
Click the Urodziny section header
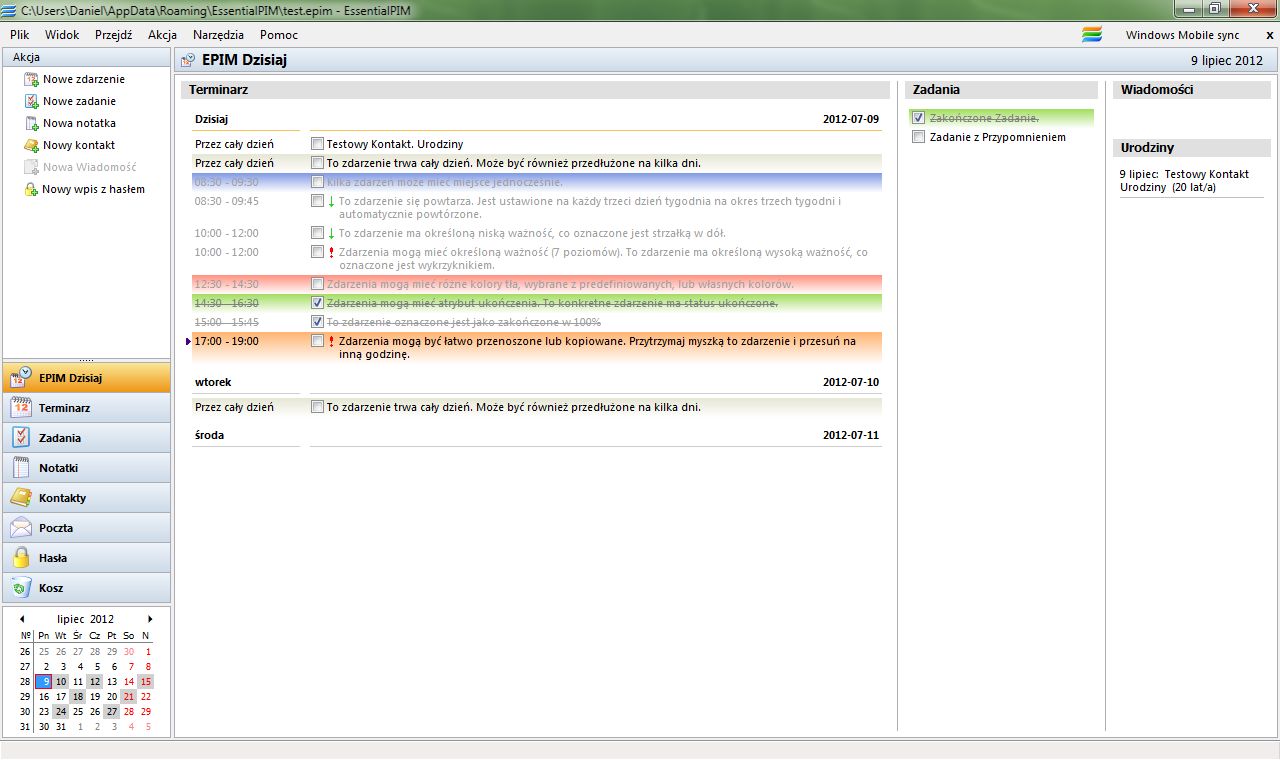pyautogui.click(x=1192, y=147)
